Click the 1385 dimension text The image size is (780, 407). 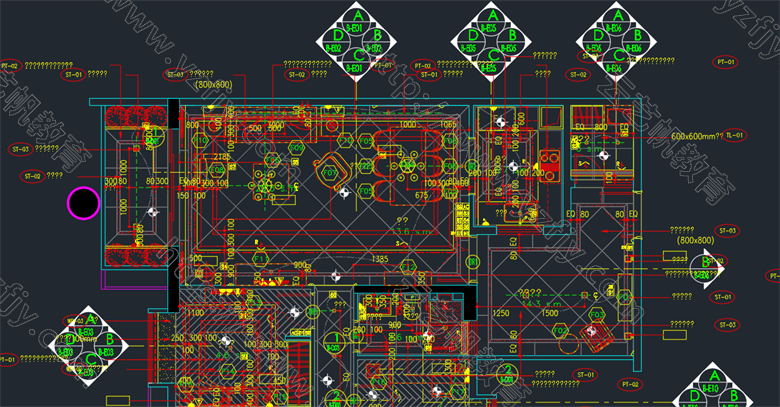pyautogui.click(x=380, y=259)
